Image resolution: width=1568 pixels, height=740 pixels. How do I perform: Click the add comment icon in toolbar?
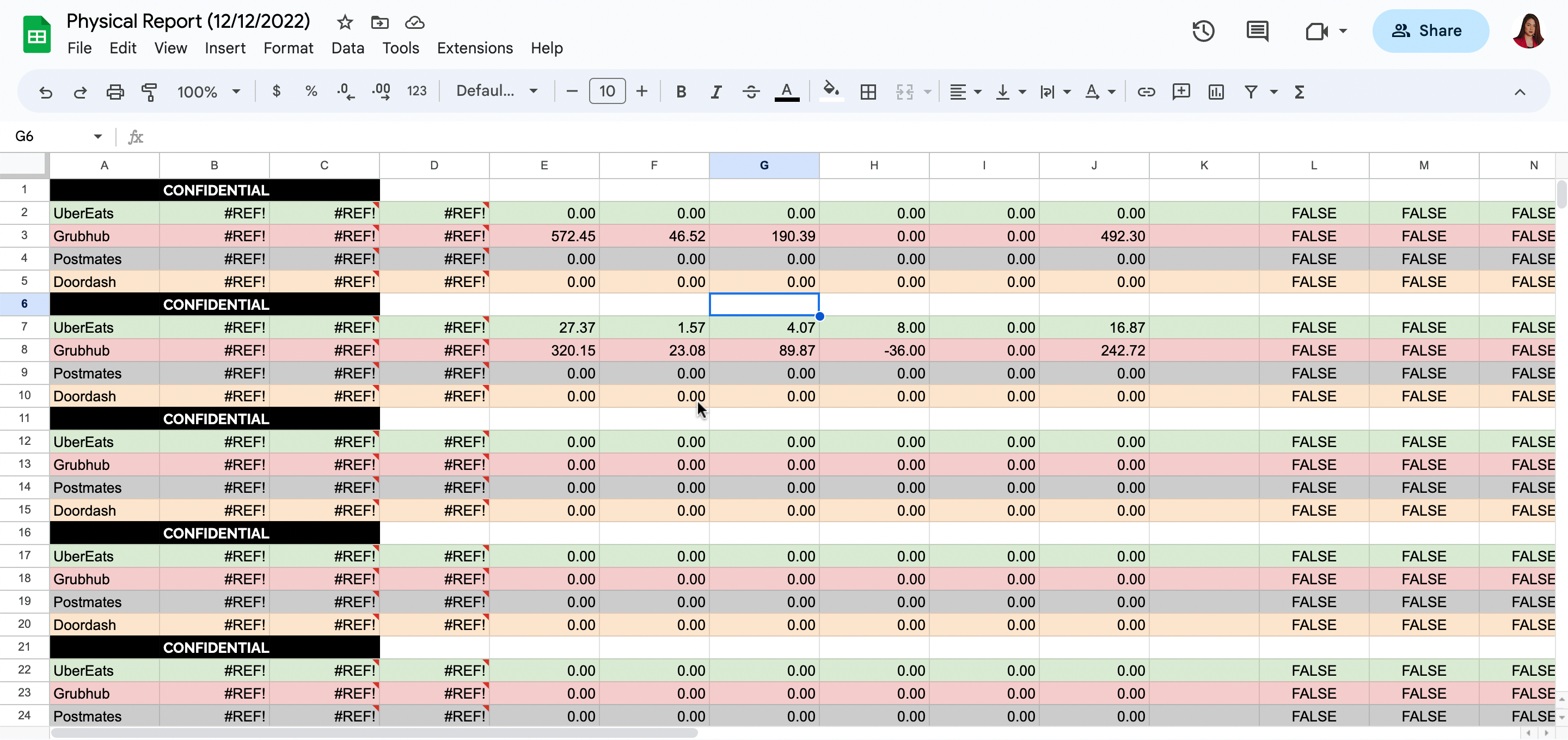point(1181,92)
